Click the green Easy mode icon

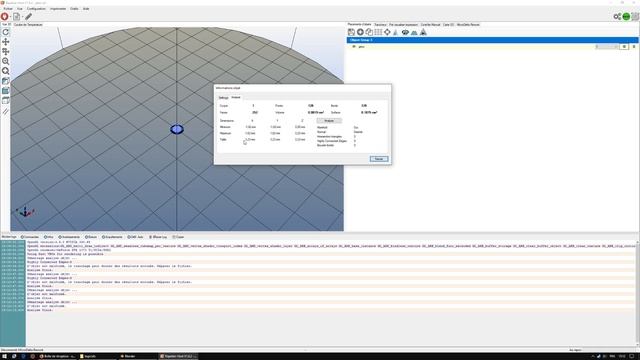(626, 16)
